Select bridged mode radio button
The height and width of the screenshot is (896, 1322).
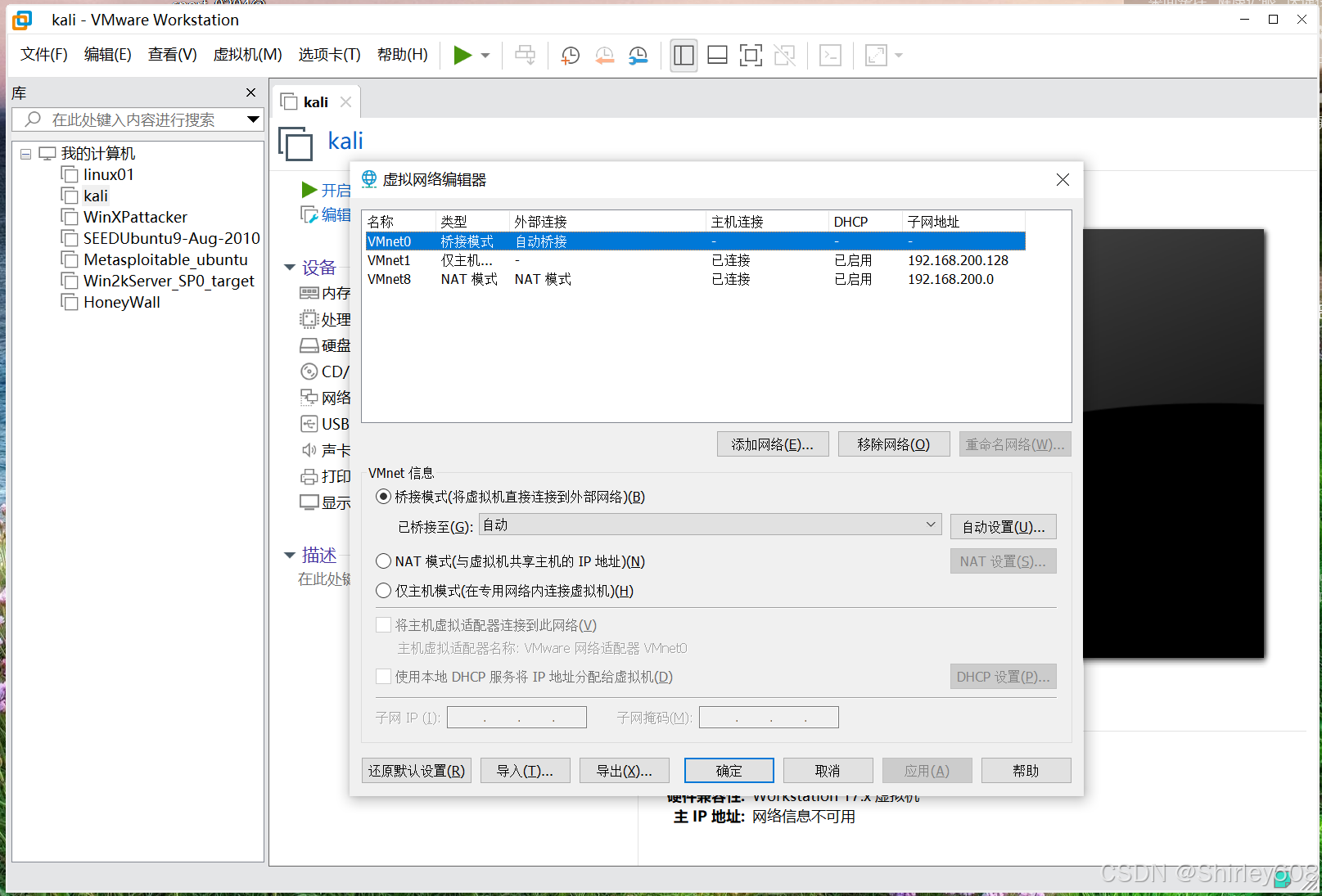pos(383,497)
